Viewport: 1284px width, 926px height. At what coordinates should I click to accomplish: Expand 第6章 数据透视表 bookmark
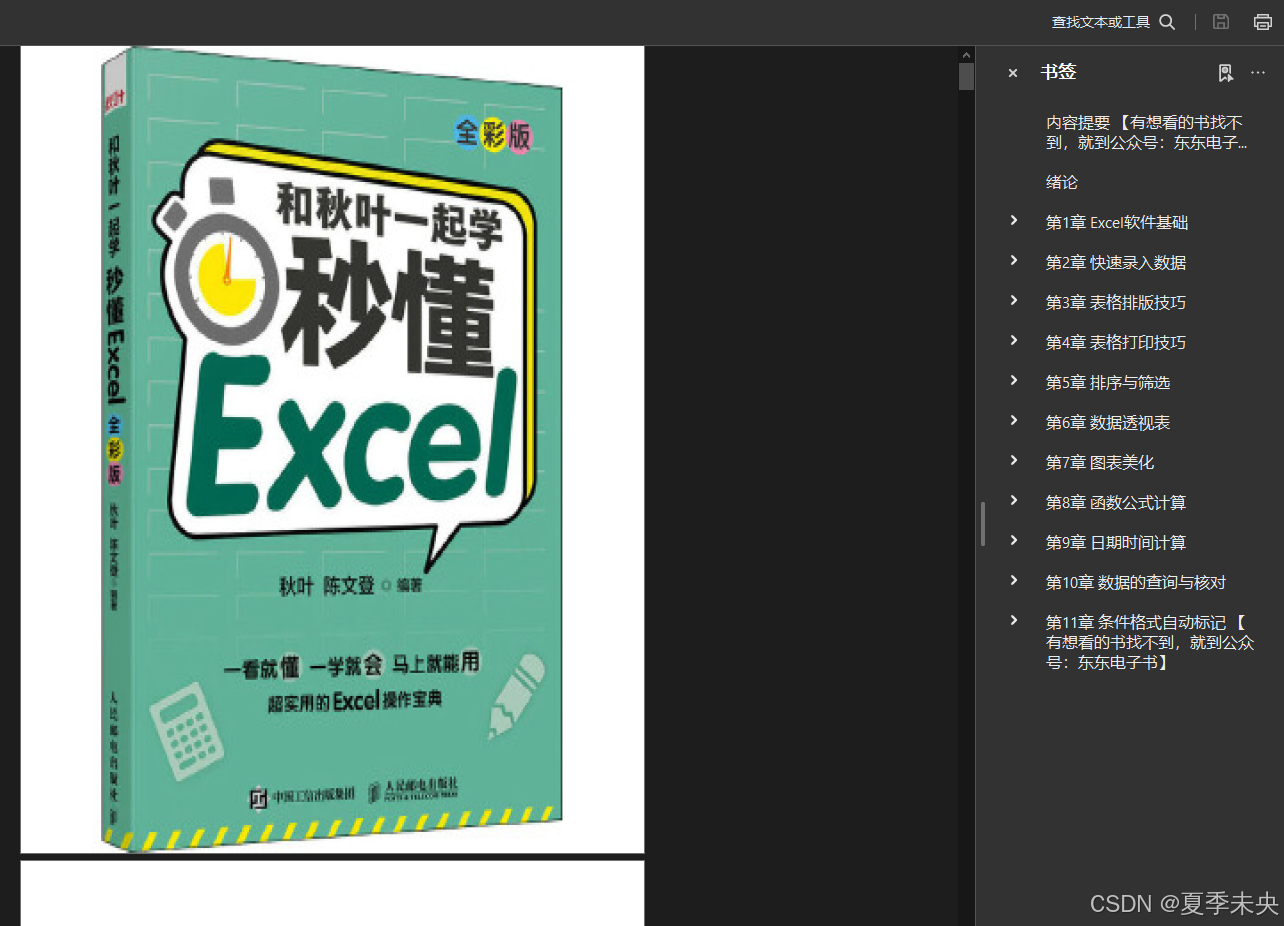coord(1014,421)
